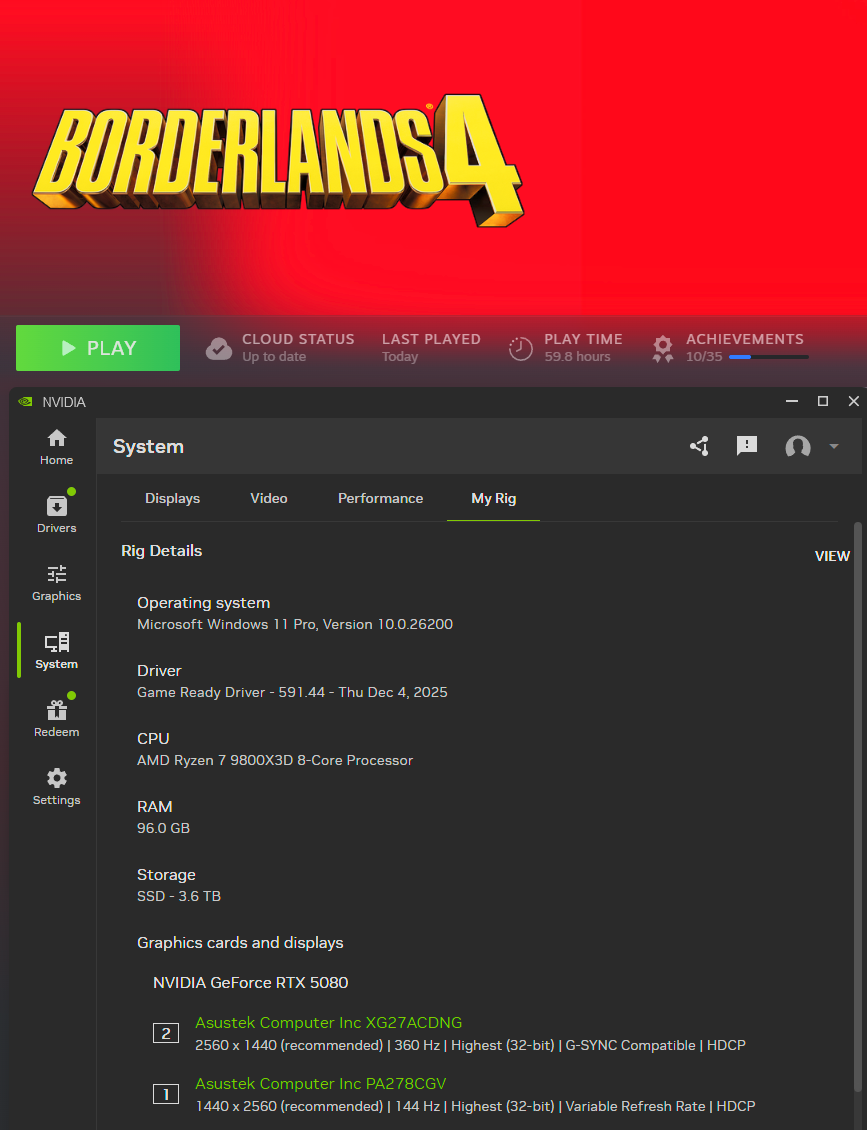Click display number 1 identifier icon
Viewport: 867px width, 1130px height.
coord(166,1095)
